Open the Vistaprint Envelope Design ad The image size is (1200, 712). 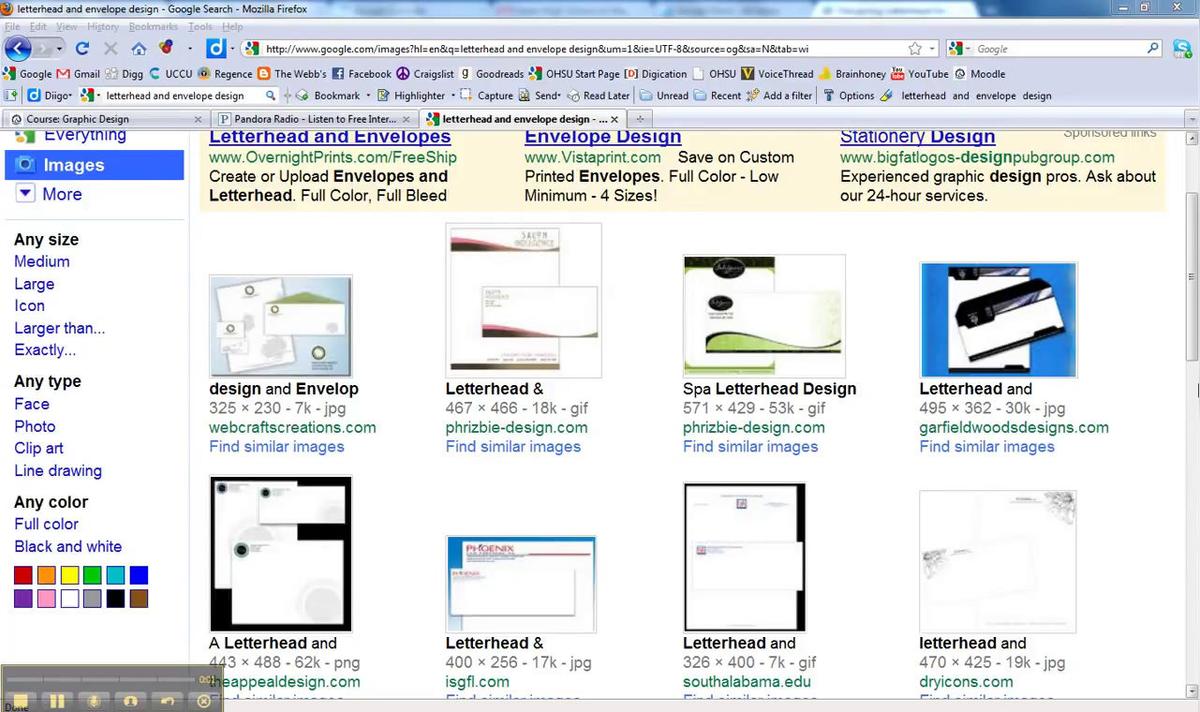603,137
